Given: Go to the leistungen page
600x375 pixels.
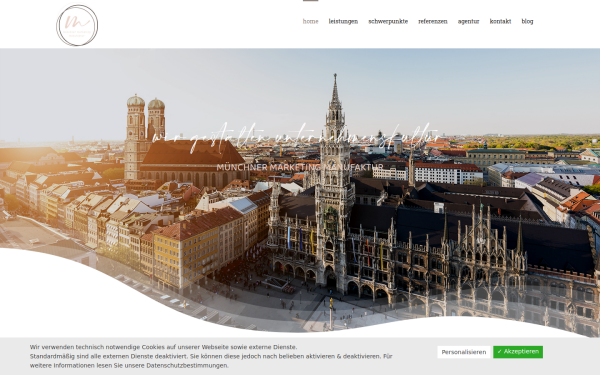Looking at the screenshot, I should pos(343,21).
